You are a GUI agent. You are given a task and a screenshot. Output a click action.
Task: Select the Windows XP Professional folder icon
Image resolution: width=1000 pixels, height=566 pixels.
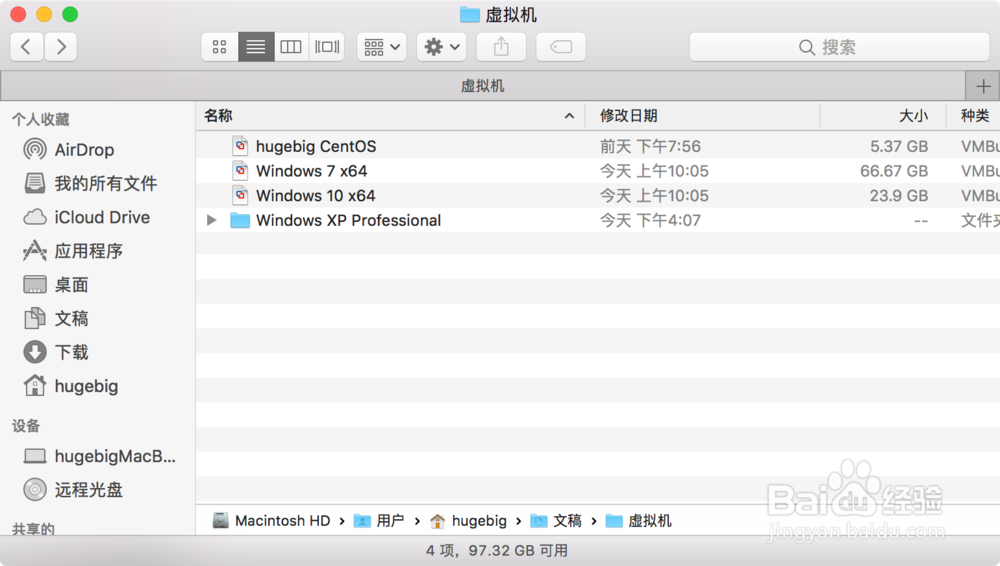(240, 220)
